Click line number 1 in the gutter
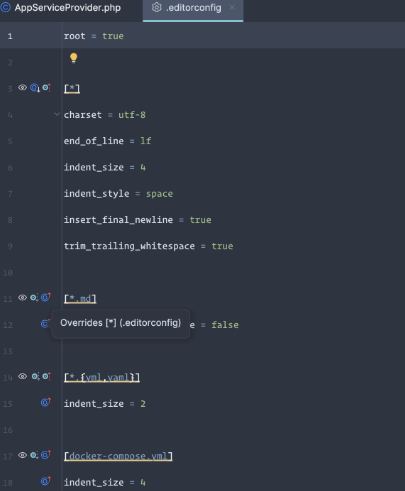Screen dimensions: 405x491 tap(10, 36)
